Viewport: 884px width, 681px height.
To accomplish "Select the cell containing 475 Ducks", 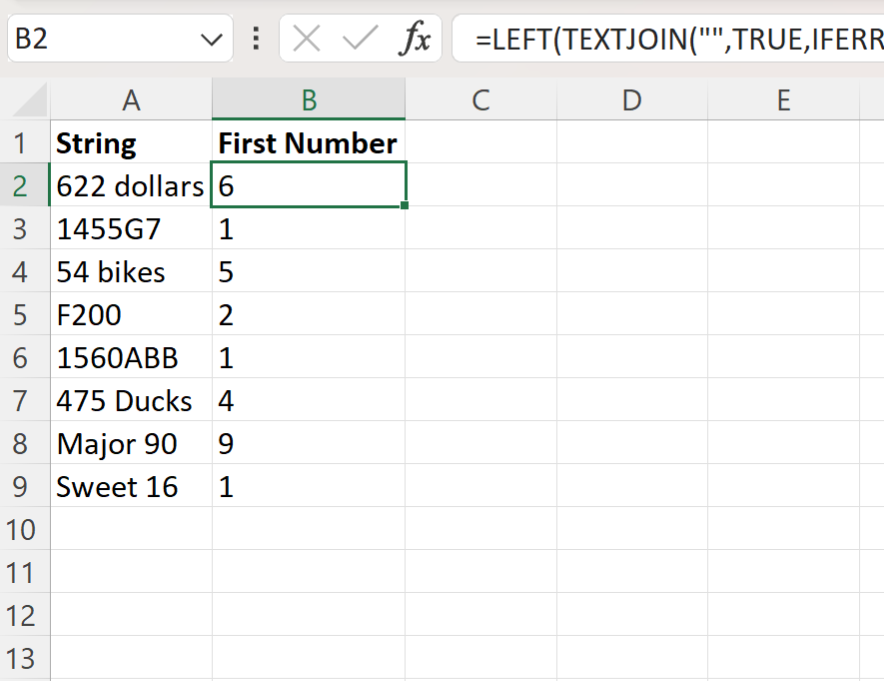I will click(131, 400).
